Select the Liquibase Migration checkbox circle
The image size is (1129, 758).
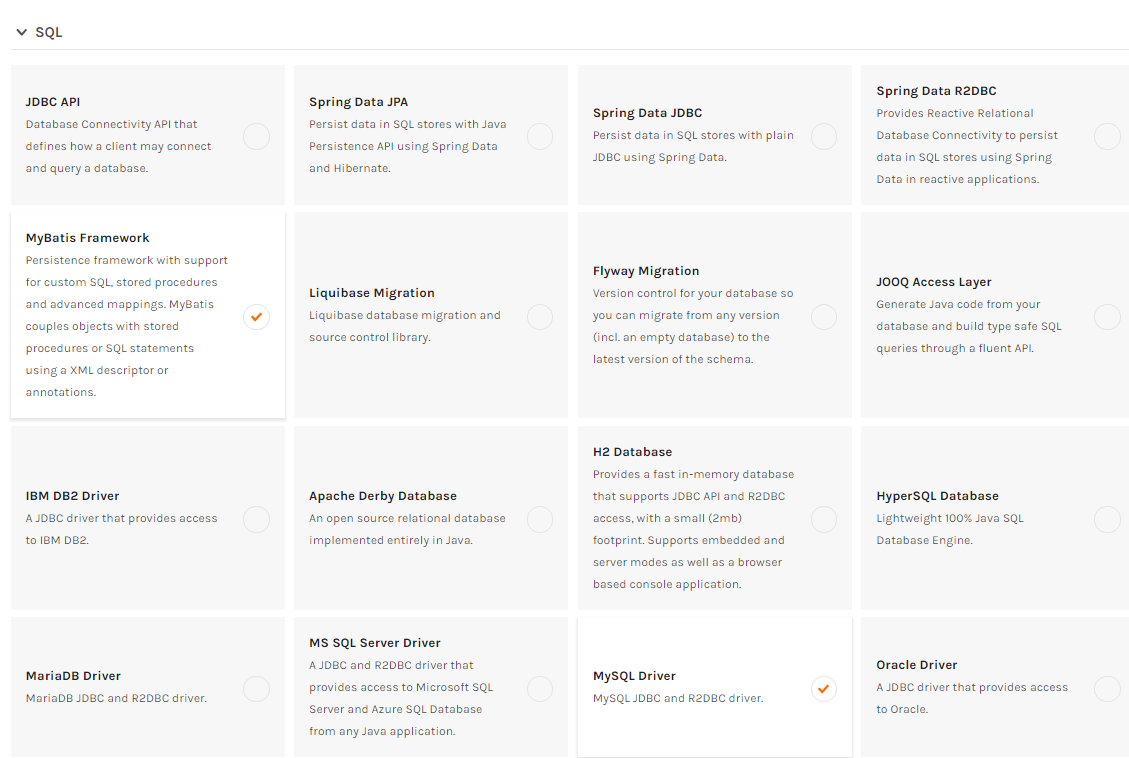coord(540,317)
